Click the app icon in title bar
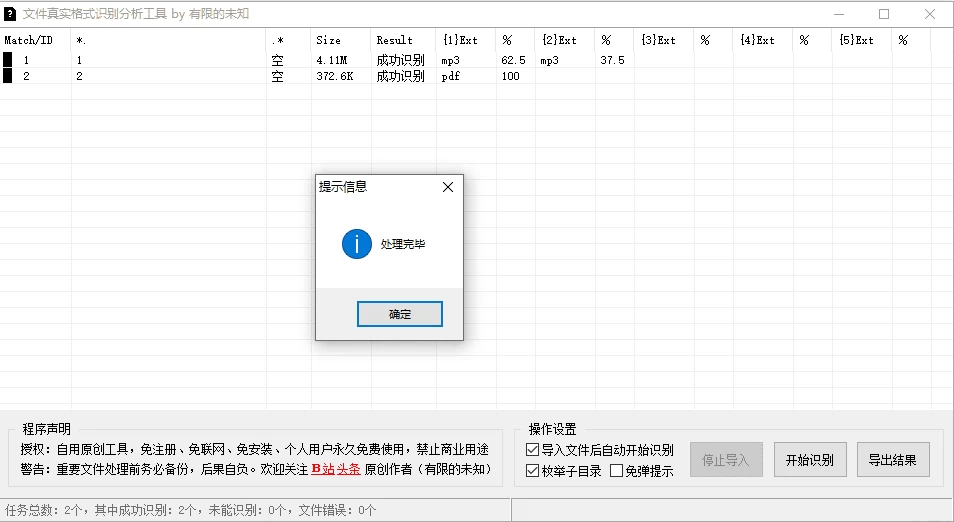The image size is (954, 522). [x=11, y=14]
